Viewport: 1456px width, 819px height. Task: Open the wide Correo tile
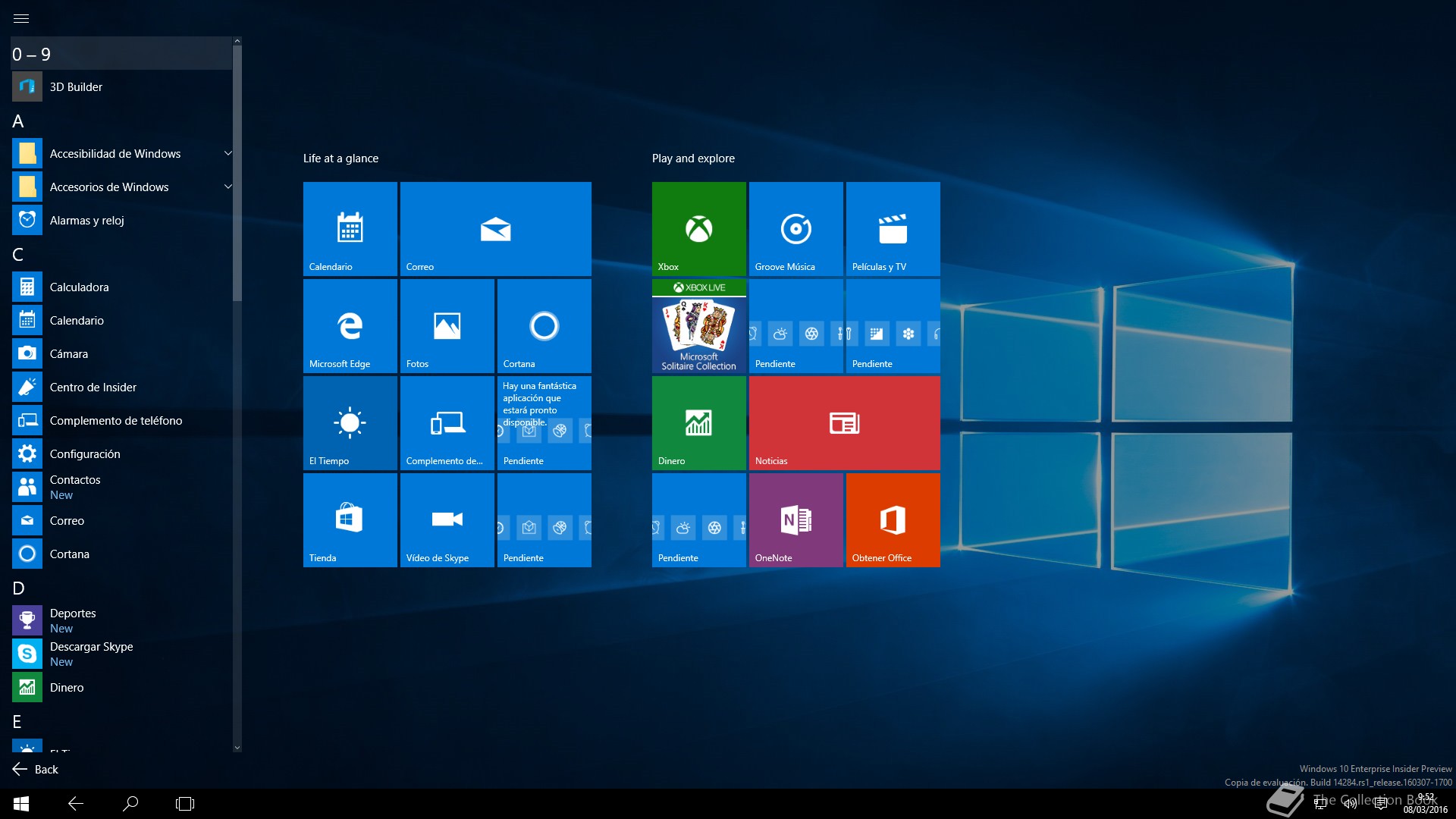pyautogui.click(x=496, y=229)
